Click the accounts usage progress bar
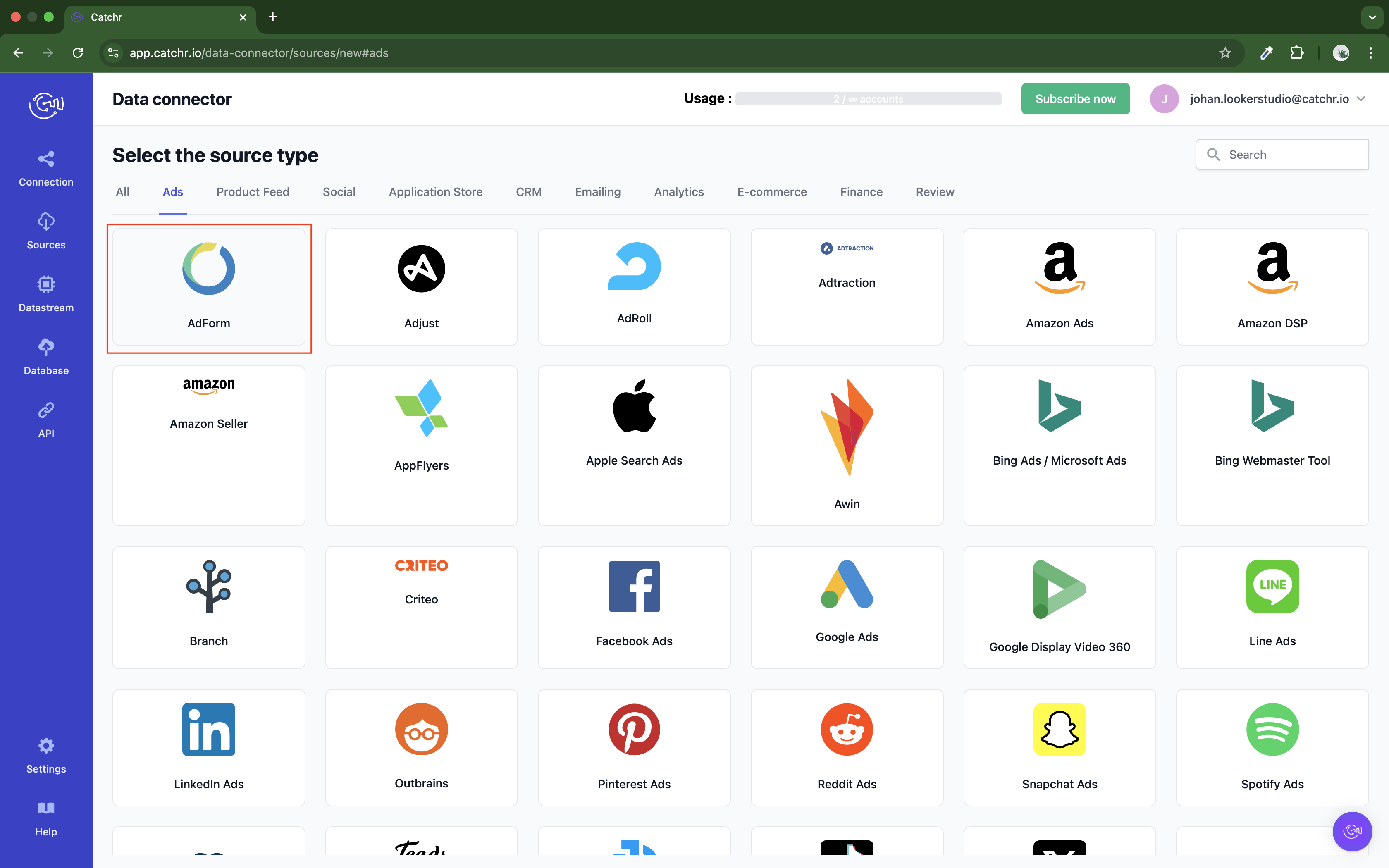This screenshot has width=1389, height=868. (868, 99)
